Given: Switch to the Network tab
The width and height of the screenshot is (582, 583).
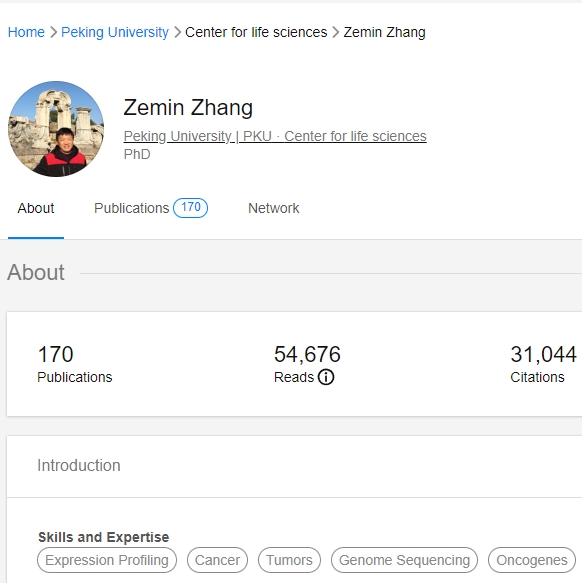Looking at the screenshot, I should [274, 208].
